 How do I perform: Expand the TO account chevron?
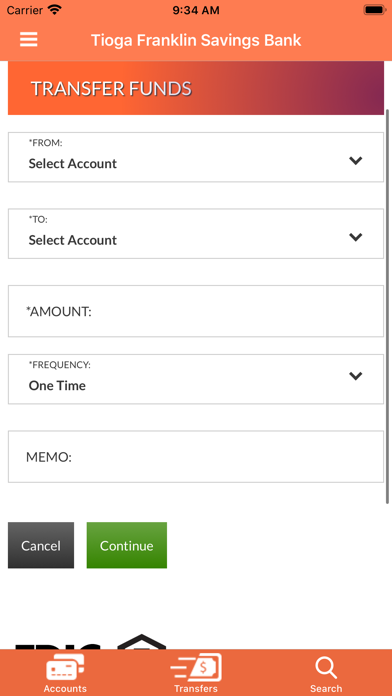[356, 237]
